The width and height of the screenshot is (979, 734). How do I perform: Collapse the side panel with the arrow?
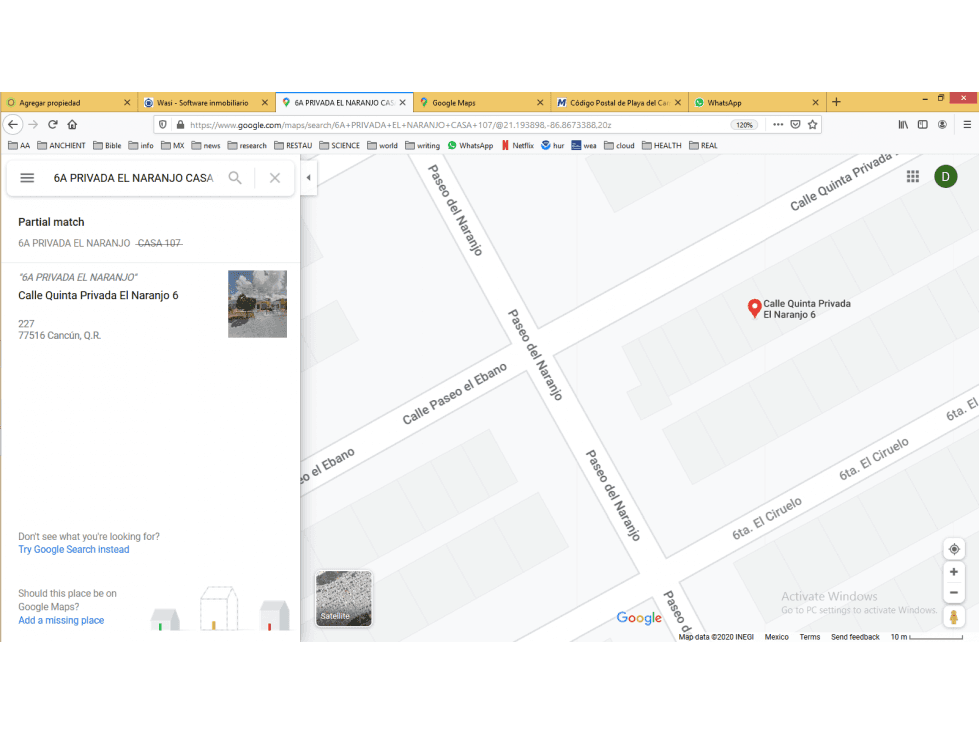(308, 177)
